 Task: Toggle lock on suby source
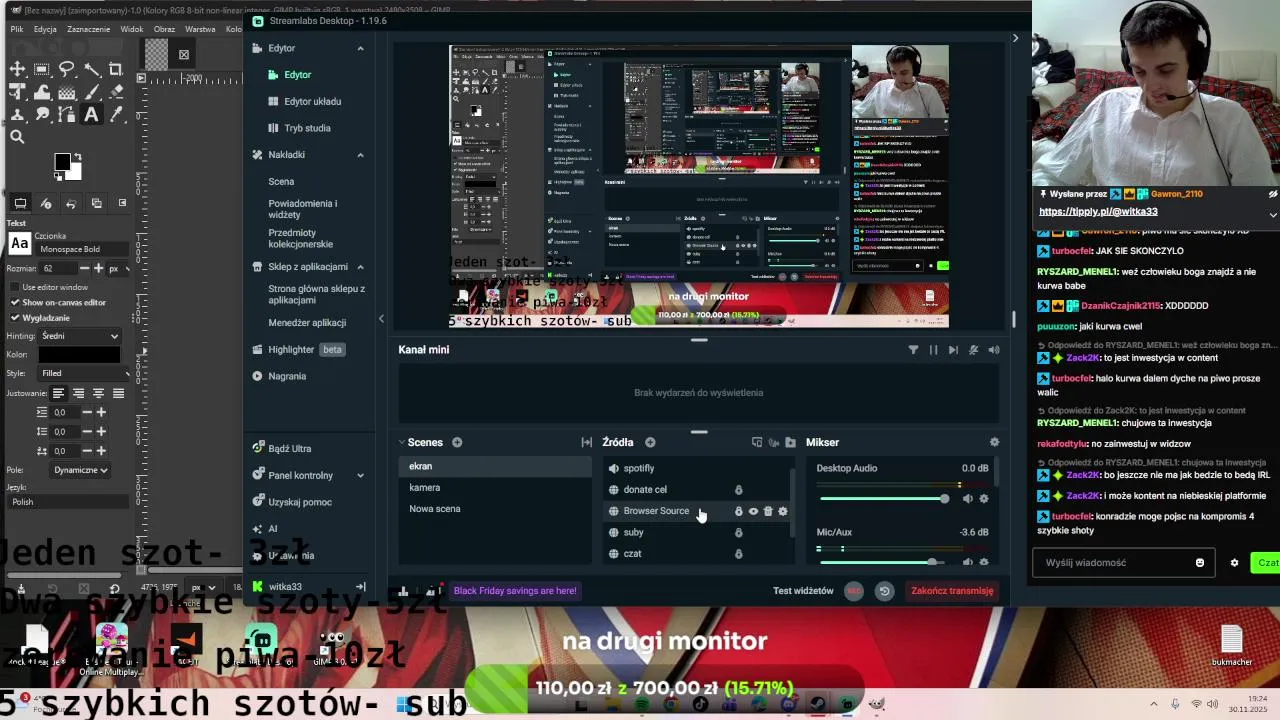739,533
